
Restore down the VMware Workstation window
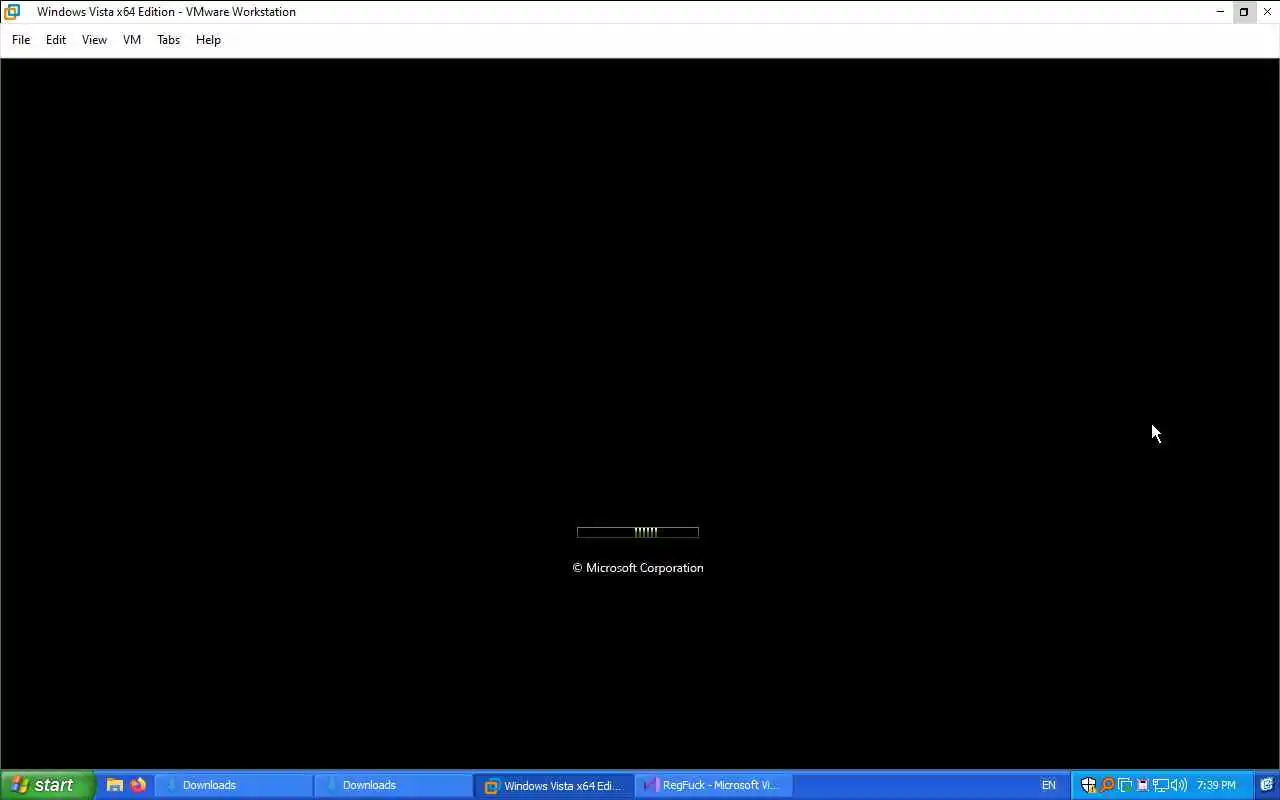(x=1244, y=12)
